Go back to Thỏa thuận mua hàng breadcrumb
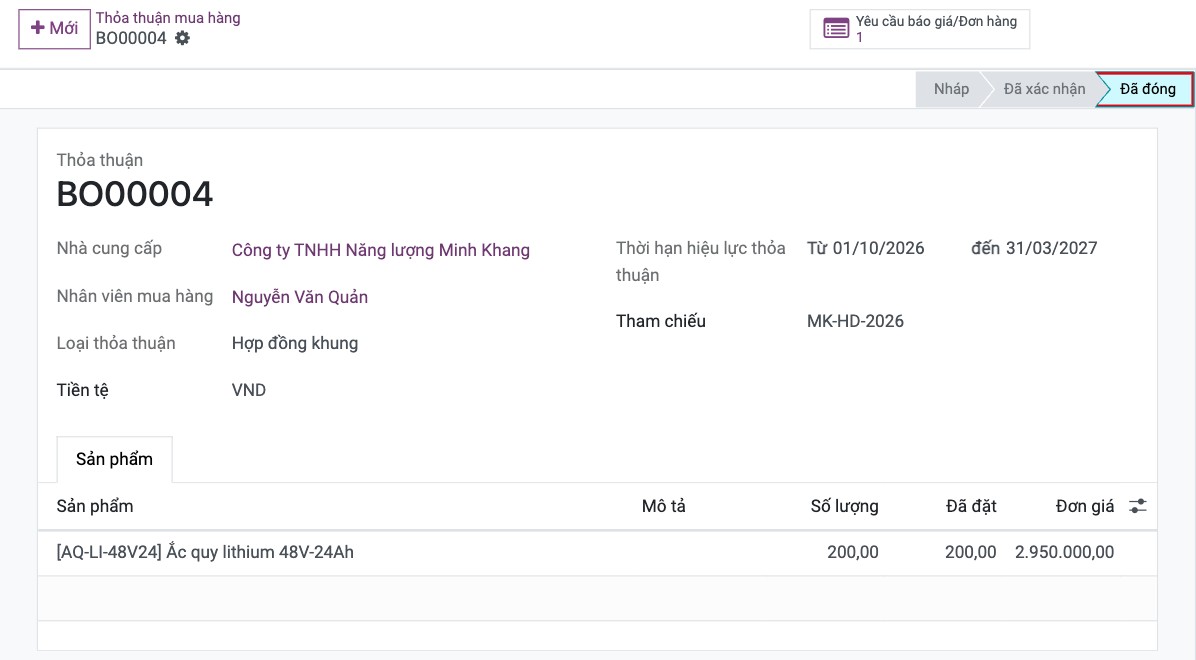The height and width of the screenshot is (660, 1196). coord(168,18)
